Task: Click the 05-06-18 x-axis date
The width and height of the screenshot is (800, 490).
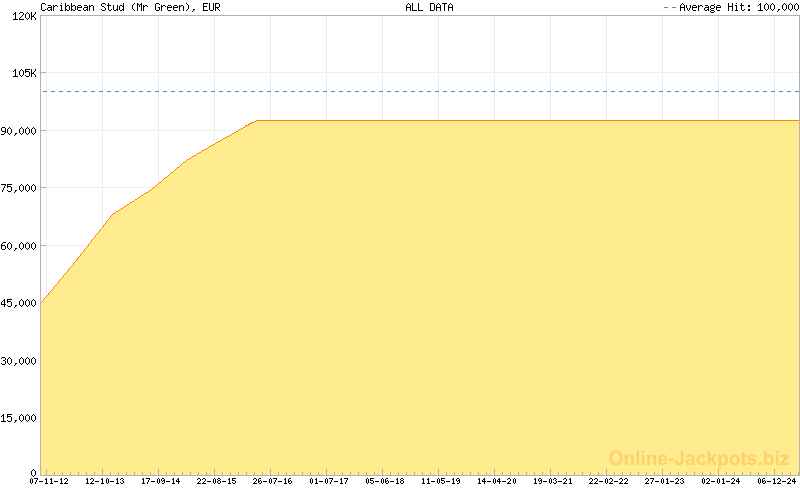Action: click(385, 481)
